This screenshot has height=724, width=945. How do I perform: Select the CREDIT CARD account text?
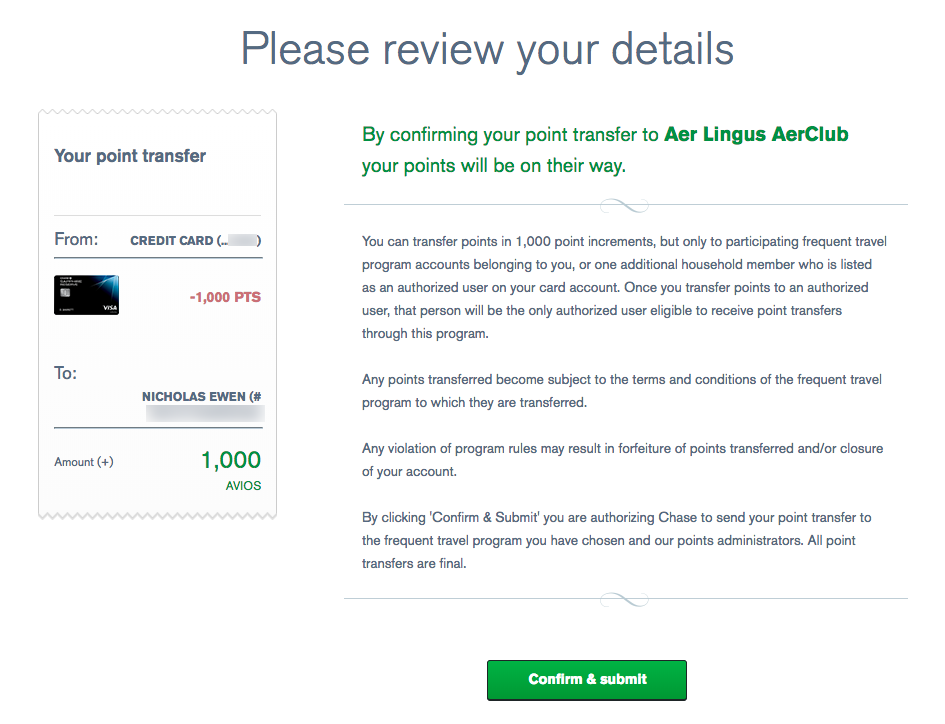pos(172,241)
